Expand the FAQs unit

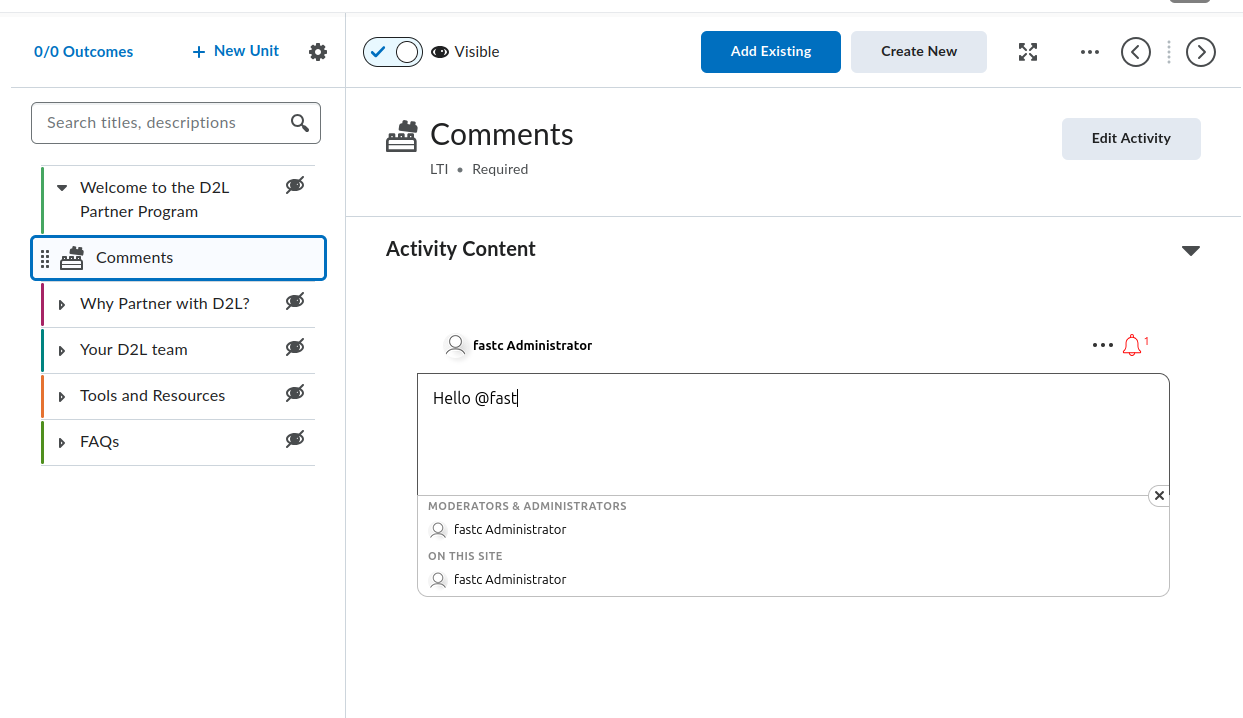[62, 442]
